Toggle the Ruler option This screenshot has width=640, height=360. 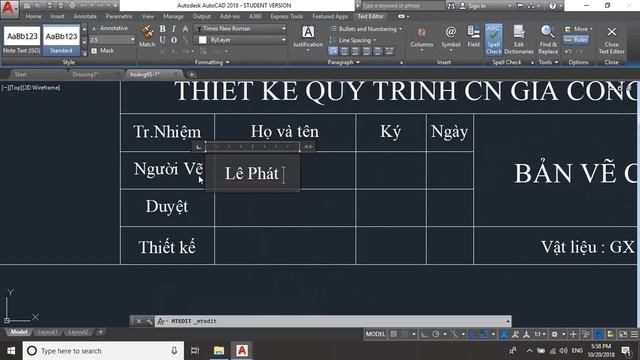[576, 40]
